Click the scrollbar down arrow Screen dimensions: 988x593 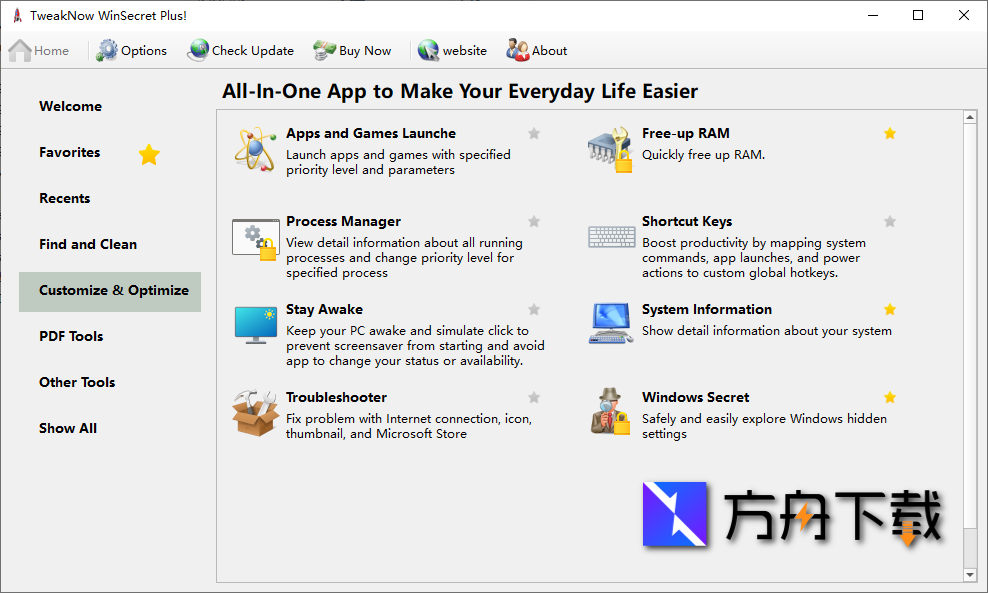coord(970,575)
